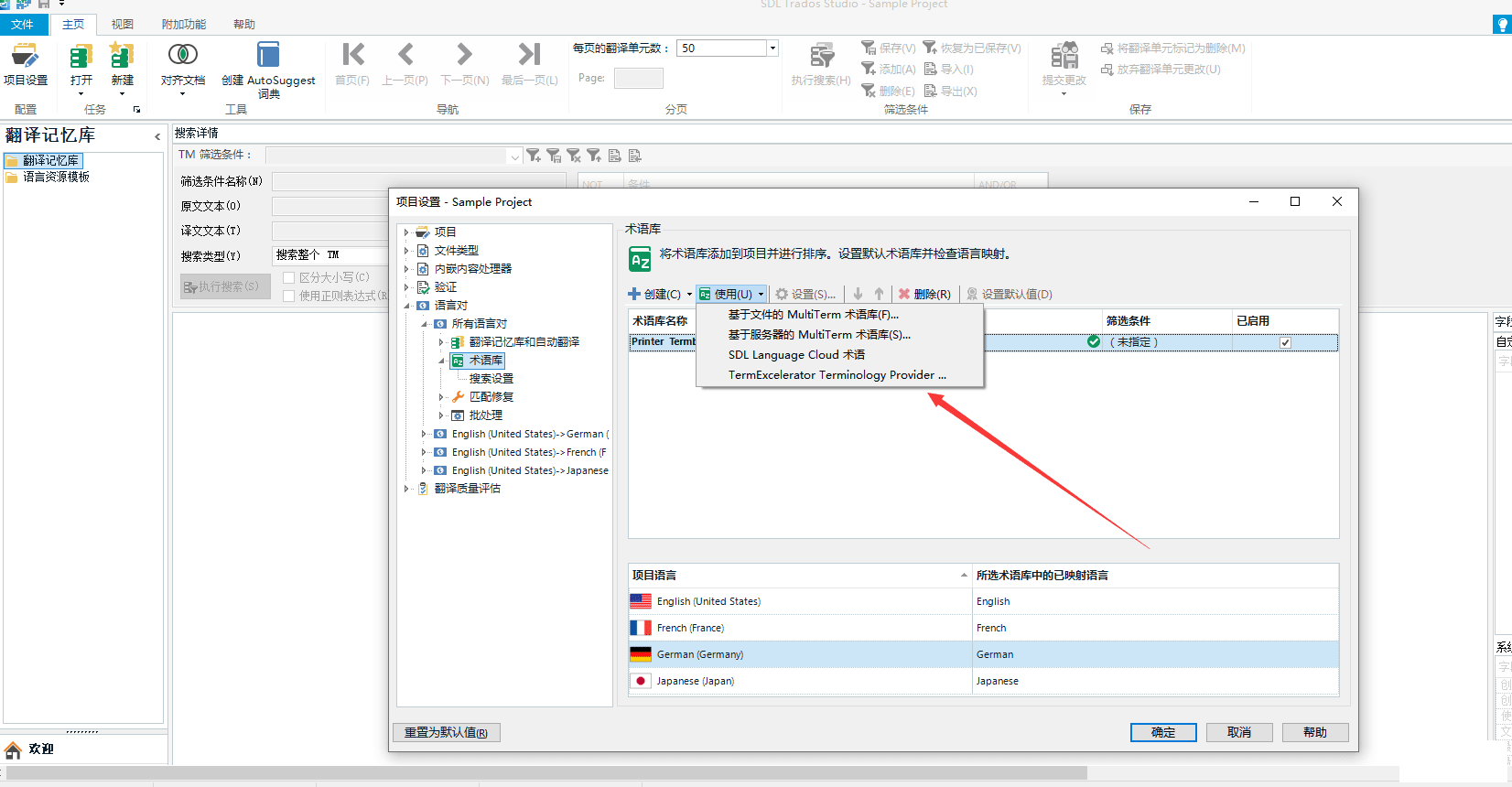Image resolution: width=1512 pixels, height=787 pixels.
Task: Expand English (United States)->German node
Action: click(424, 434)
